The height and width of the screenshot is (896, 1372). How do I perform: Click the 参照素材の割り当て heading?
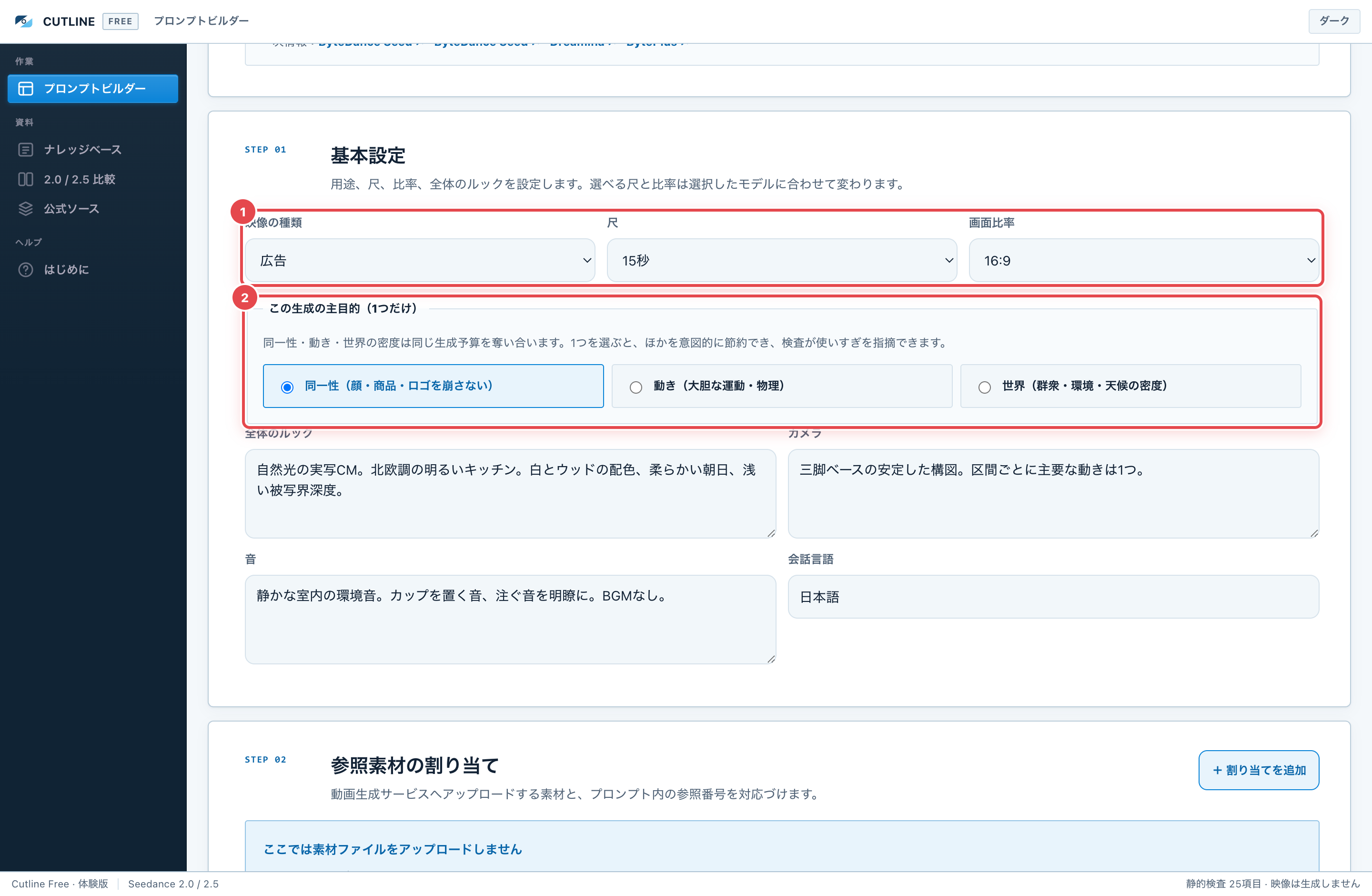pyautogui.click(x=414, y=765)
